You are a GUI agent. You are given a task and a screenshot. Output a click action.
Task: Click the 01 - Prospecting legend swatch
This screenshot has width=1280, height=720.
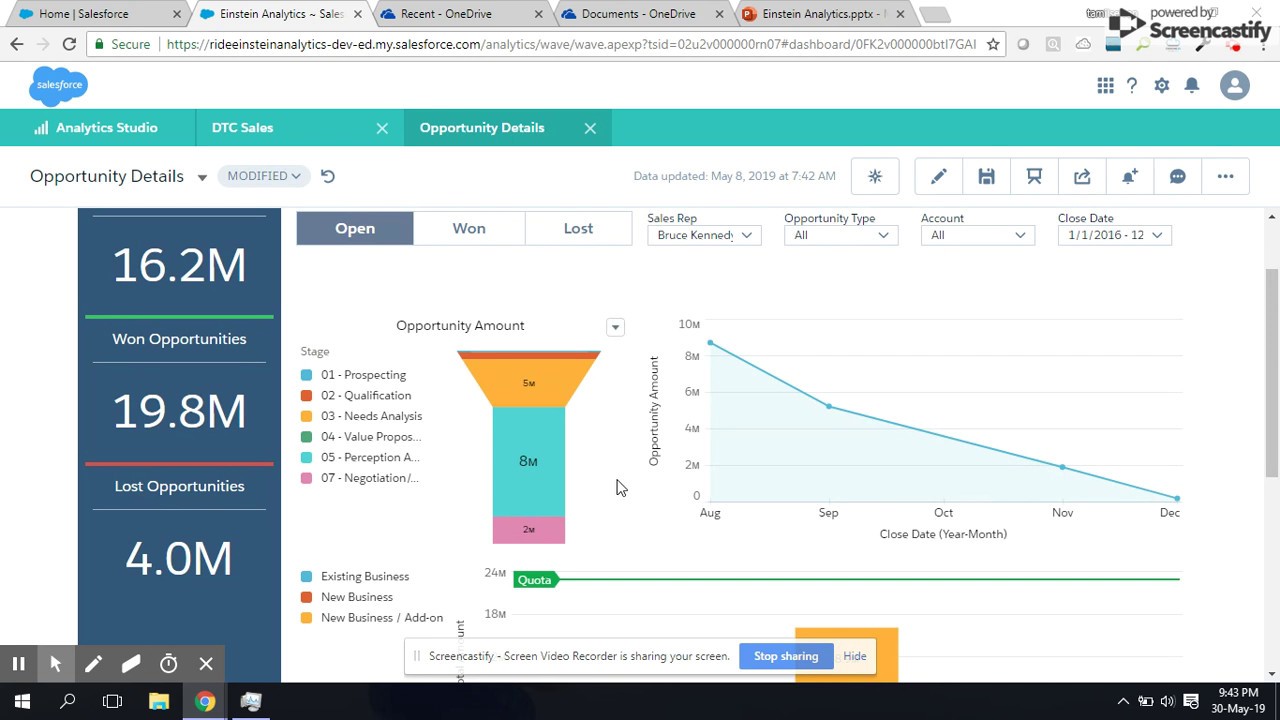[x=307, y=375]
